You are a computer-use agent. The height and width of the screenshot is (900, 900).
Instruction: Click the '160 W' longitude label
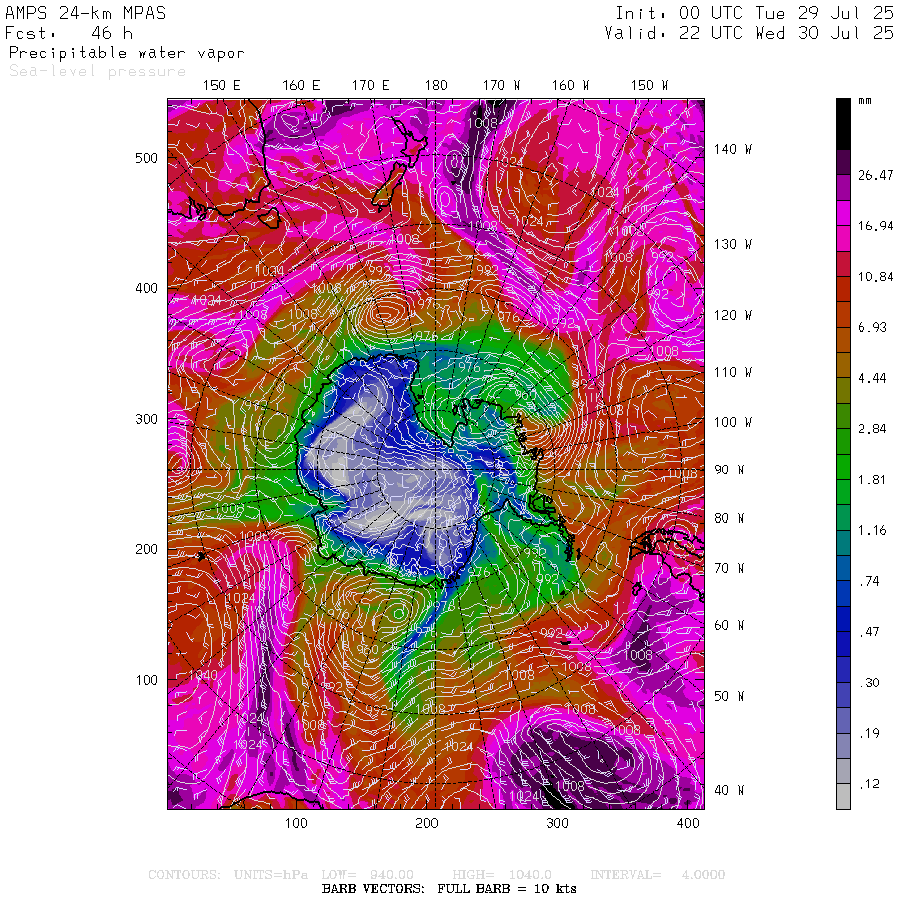(x=571, y=86)
